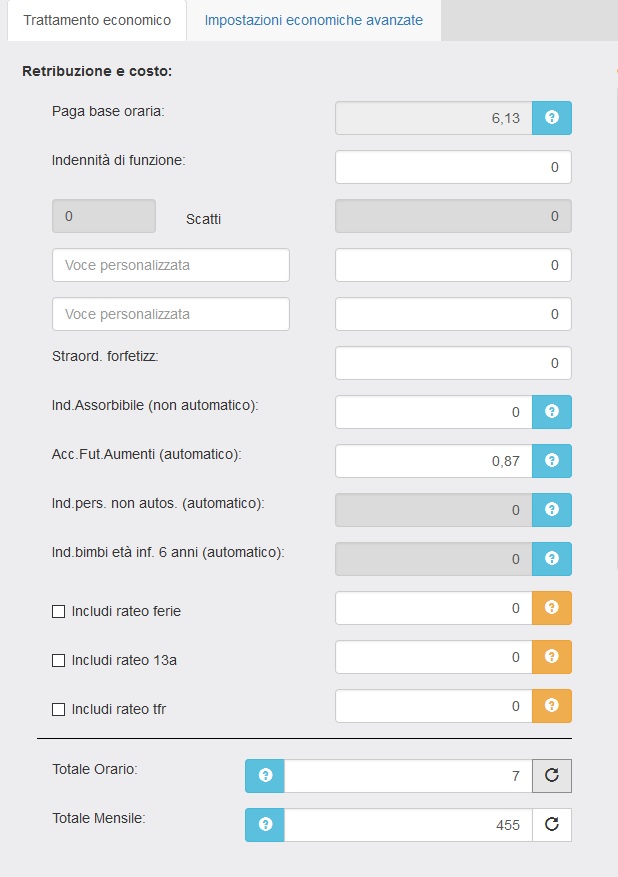Image resolution: width=618 pixels, height=877 pixels.
Task: Click orange help icon for rateo ferie
Action: (551, 608)
